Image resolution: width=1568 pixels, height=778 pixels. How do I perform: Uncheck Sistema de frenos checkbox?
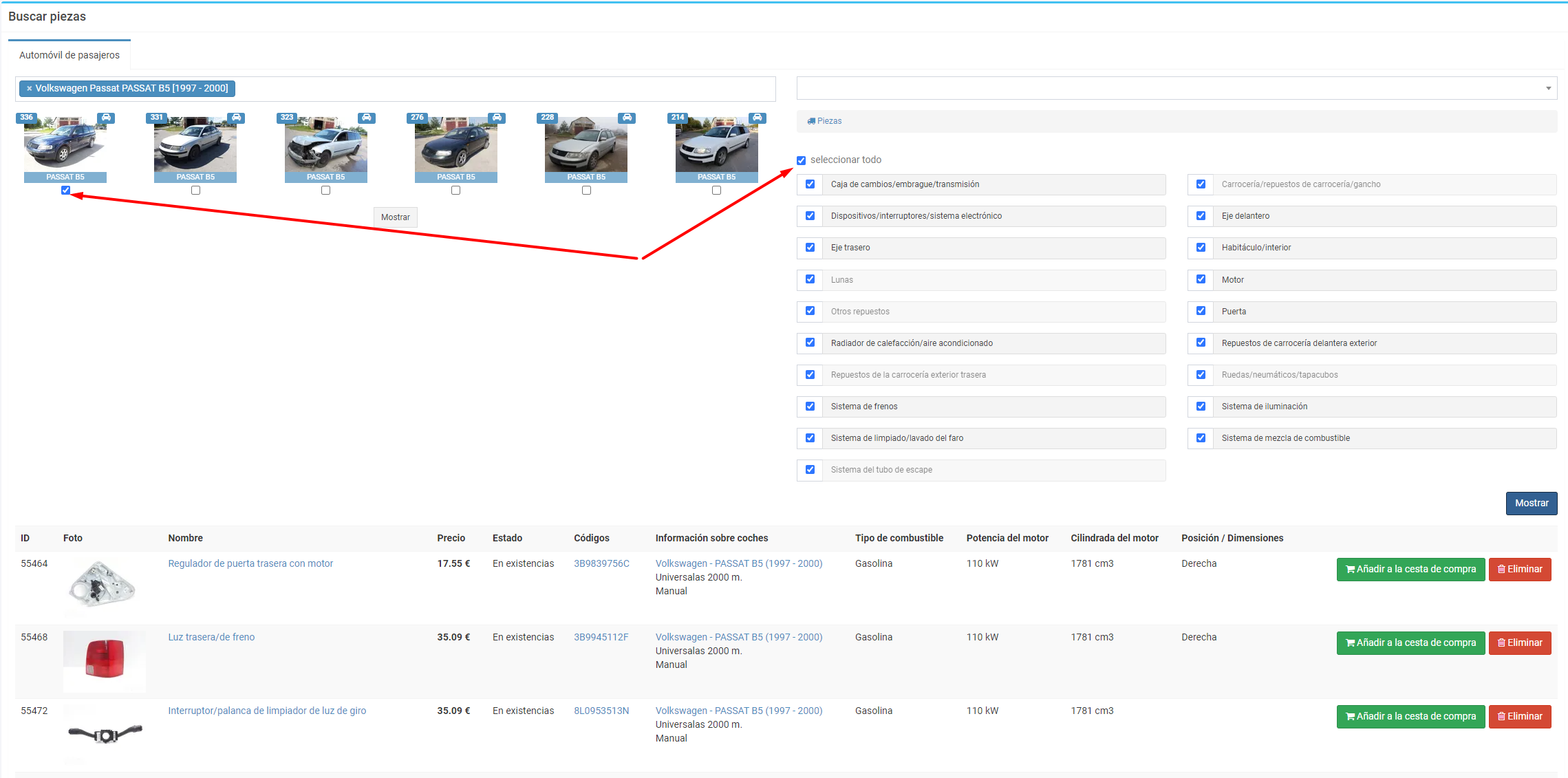(x=810, y=407)
